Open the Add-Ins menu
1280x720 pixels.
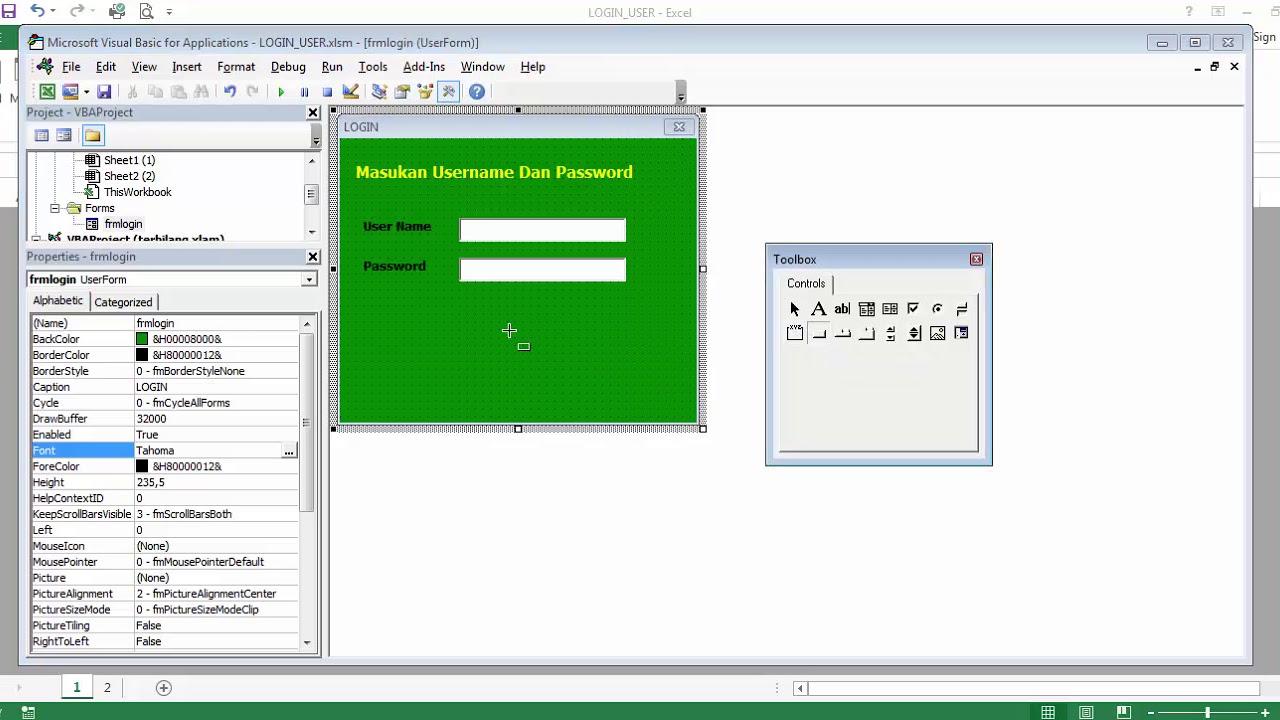[424, 67]
